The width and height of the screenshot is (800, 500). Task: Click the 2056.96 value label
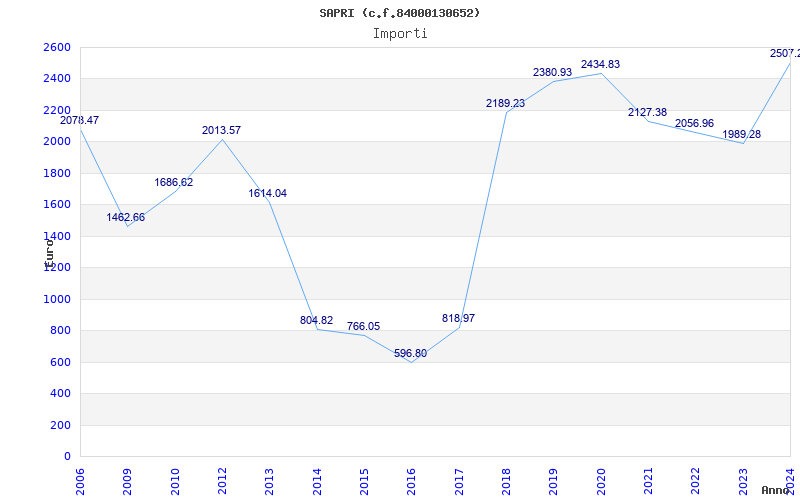[x=694, y=123]
